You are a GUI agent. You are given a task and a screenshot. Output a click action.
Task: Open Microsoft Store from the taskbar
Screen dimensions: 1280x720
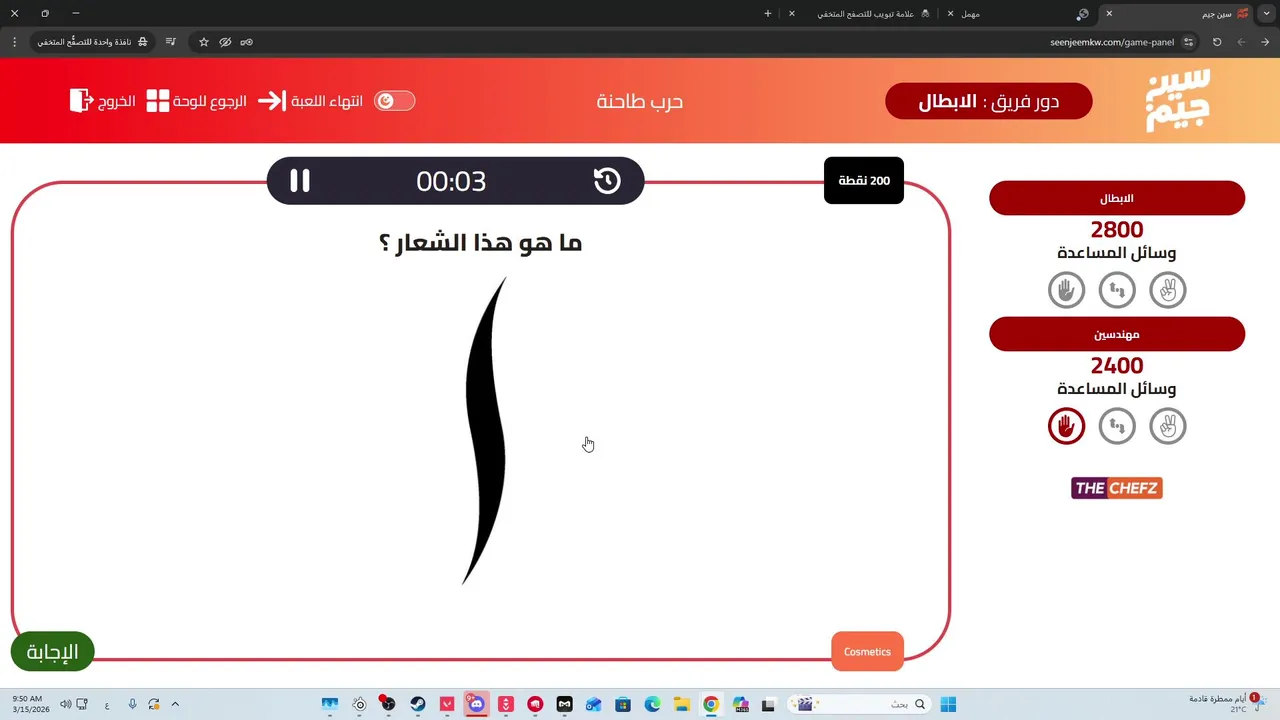click(623, 704)
